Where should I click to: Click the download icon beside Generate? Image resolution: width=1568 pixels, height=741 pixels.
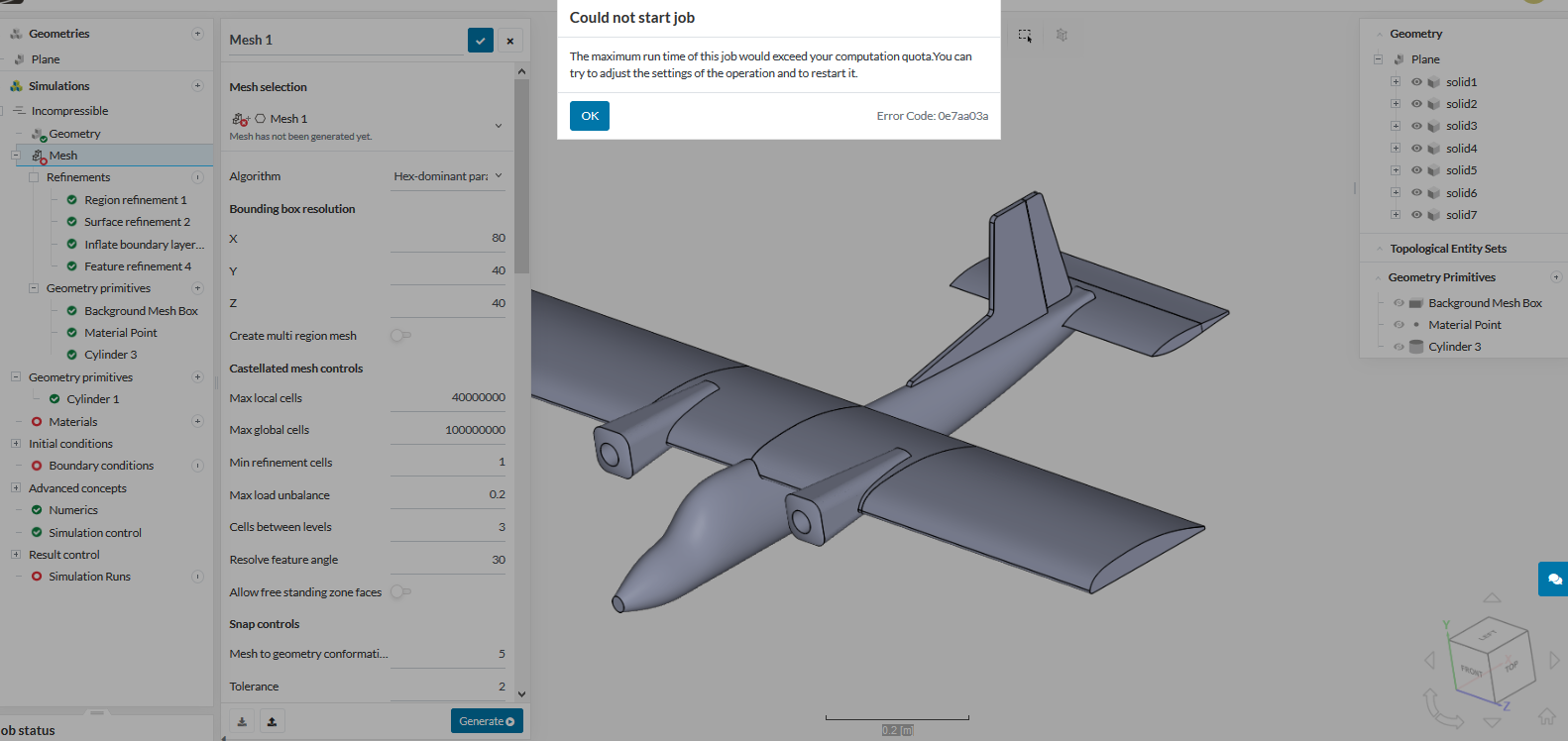coord(242,721)
